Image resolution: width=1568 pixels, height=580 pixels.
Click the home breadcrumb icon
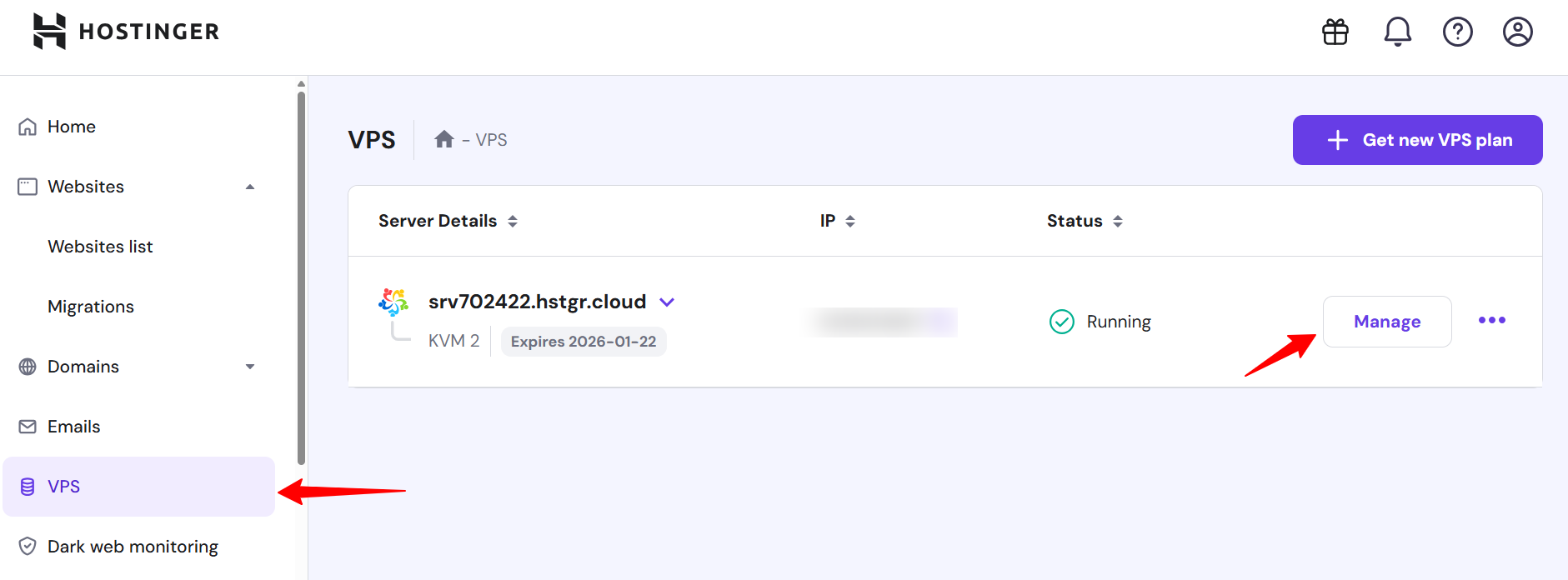(x=443, y=139)
